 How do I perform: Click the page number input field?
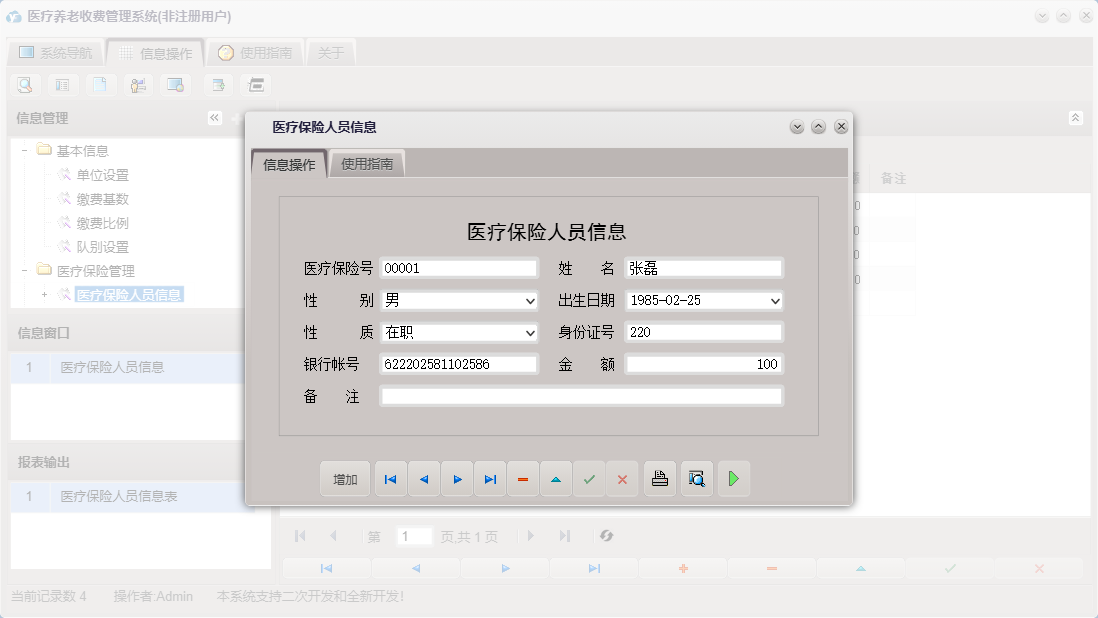point(415,536)
